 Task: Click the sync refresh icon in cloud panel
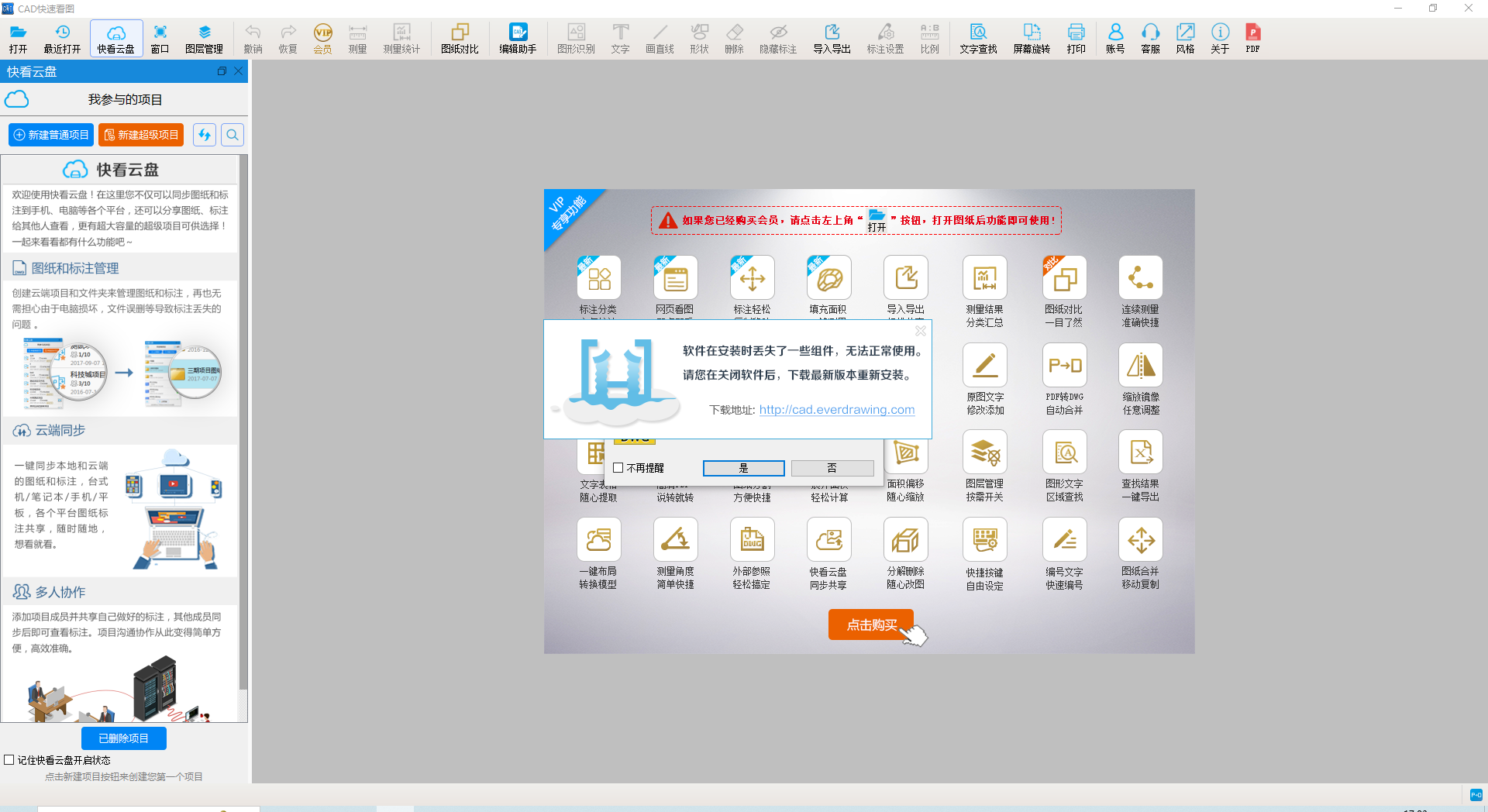[x=204, y=135]
